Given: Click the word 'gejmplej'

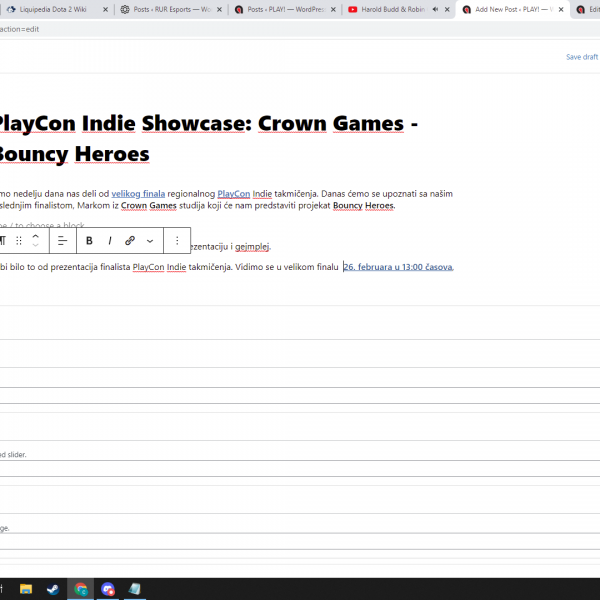Looking at the screenshot, I should tap(252, 246).
